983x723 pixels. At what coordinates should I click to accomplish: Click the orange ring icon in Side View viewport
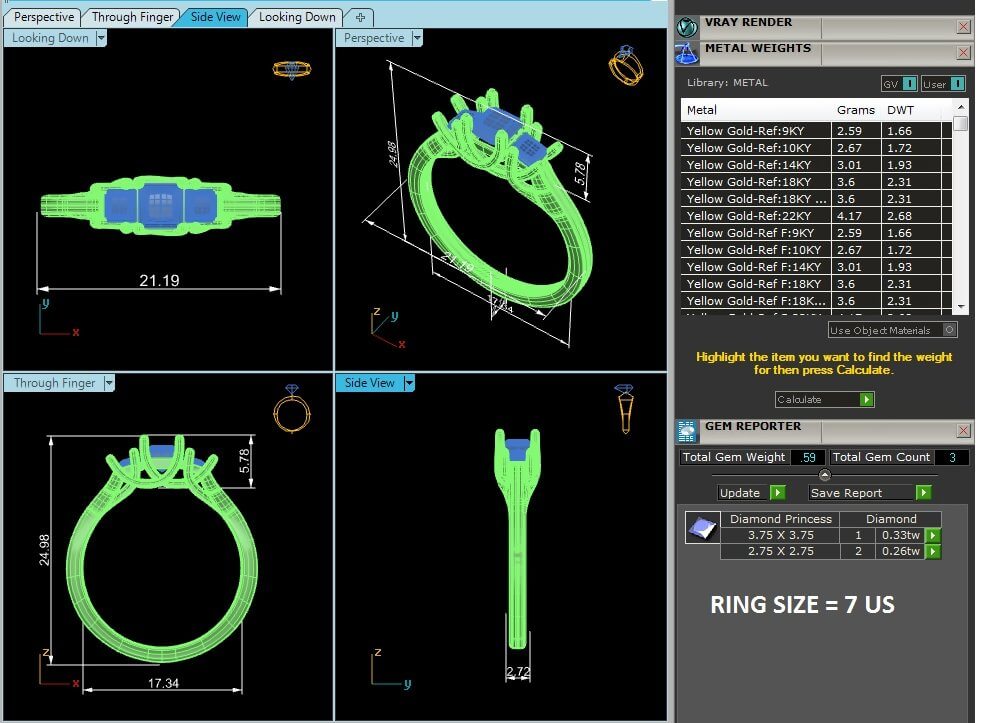point(624,408)
